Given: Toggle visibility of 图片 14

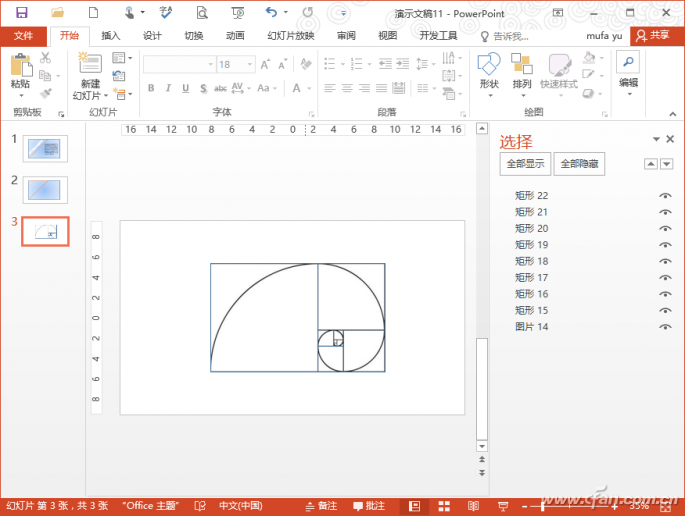Looking at the screenshot, I should [x=665, y=327].
